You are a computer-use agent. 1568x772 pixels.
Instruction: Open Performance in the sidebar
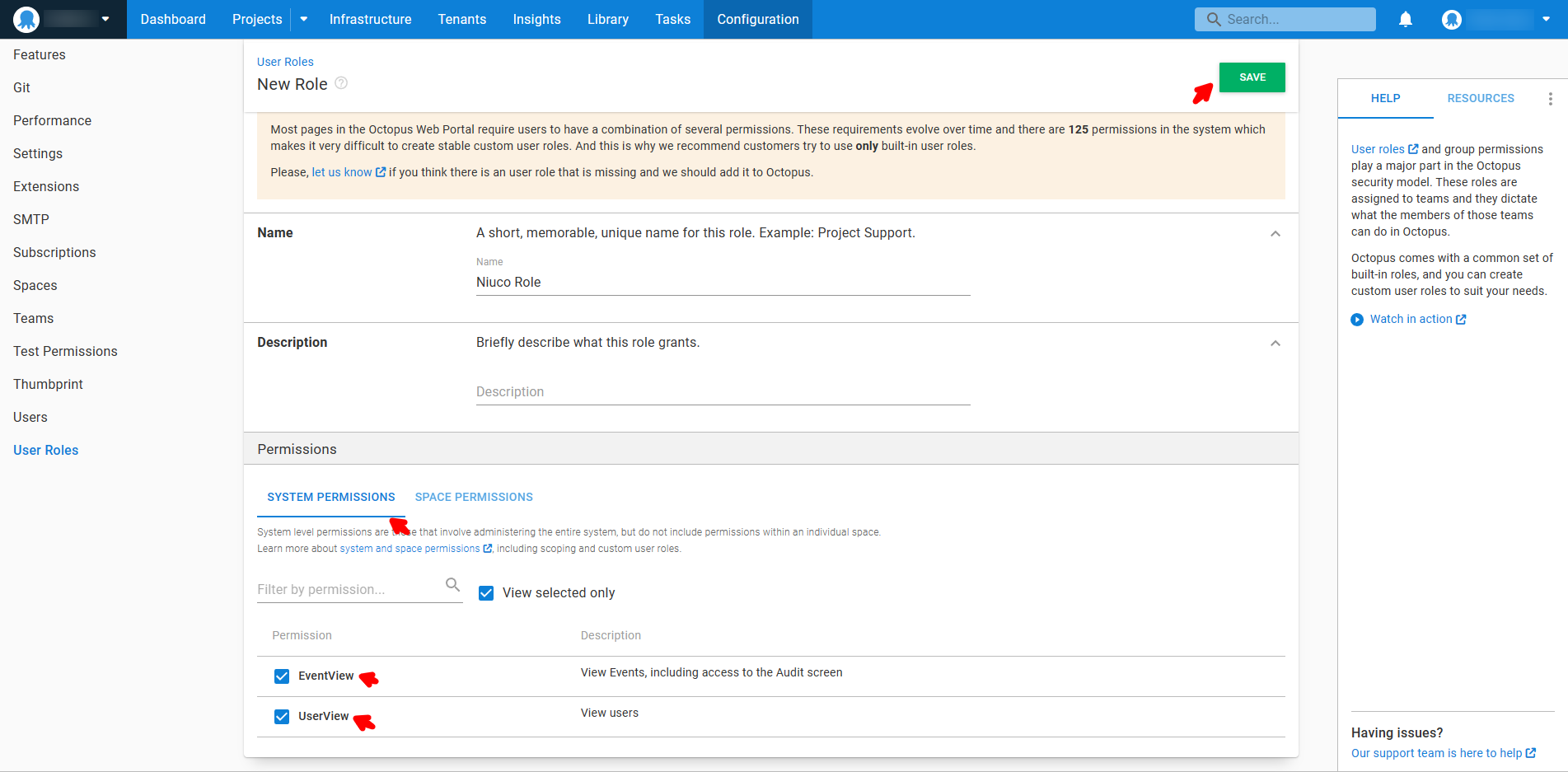tap(52, 120)
